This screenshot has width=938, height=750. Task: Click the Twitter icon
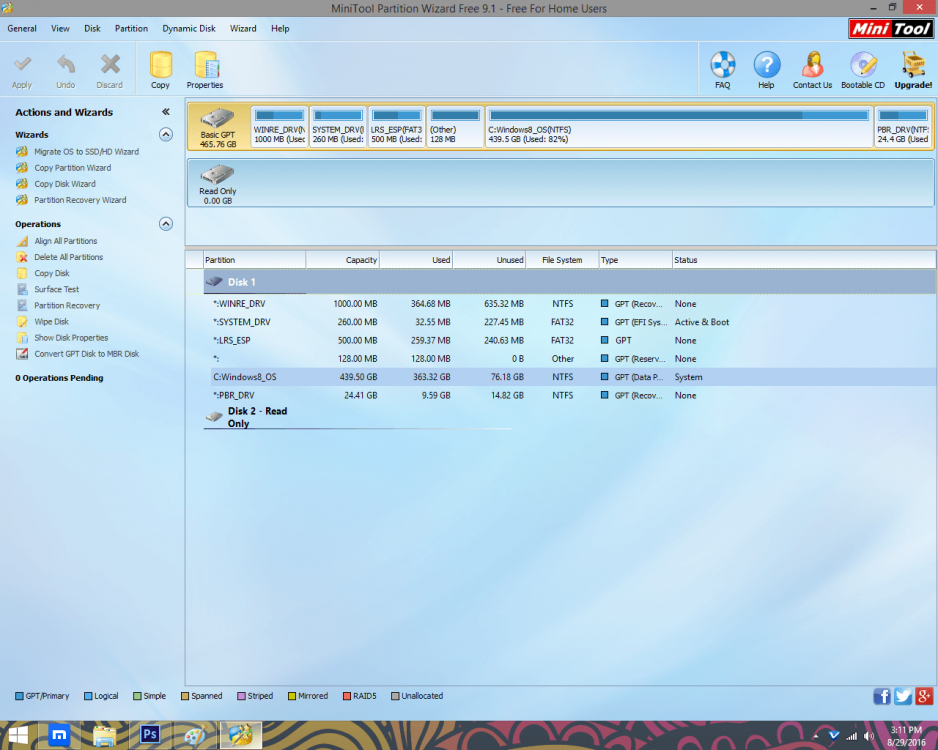click(903, 696)
